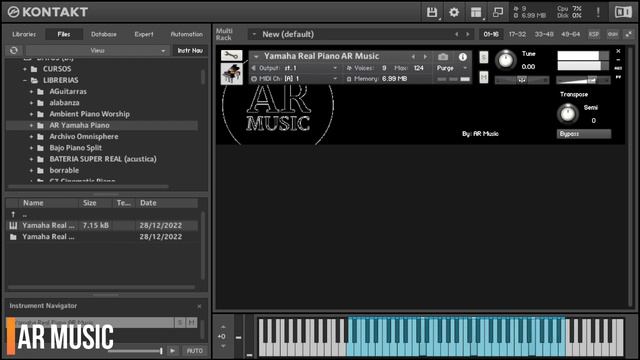Open the Yamaha Real folder entry
640x360 pixels.
point(102,237)
